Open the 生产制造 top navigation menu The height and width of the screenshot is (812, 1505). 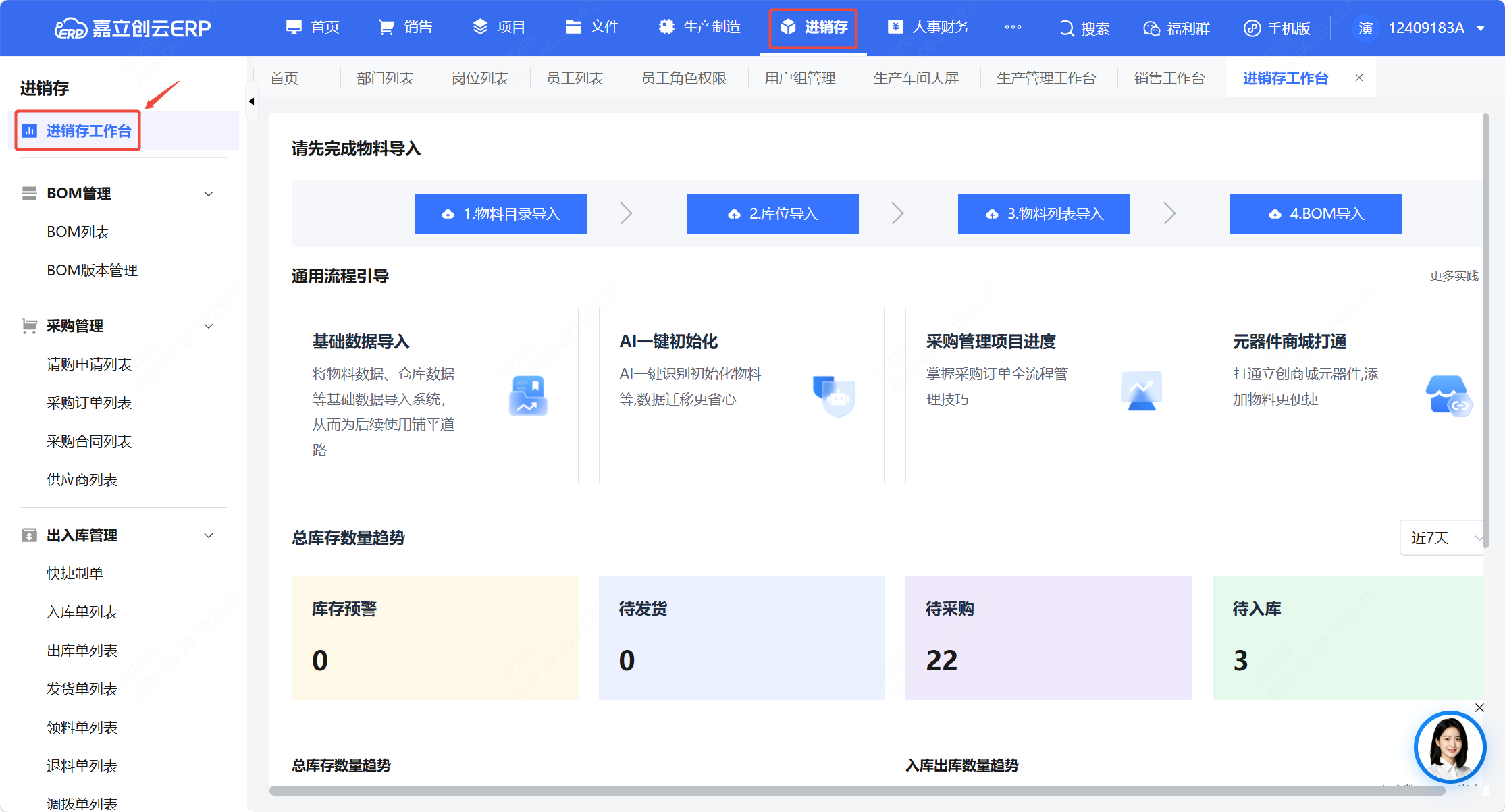click(x=699, y=27)
